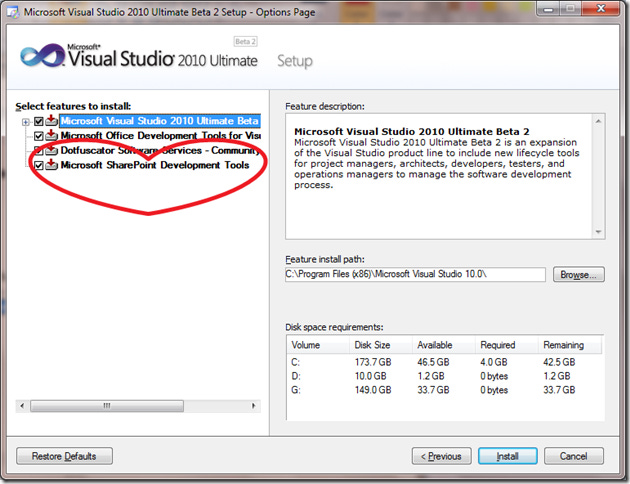The width and height of the screenshot is (630, 484).
Task: Click the description box scroll down arrow
Action: (x=598, y=232)
